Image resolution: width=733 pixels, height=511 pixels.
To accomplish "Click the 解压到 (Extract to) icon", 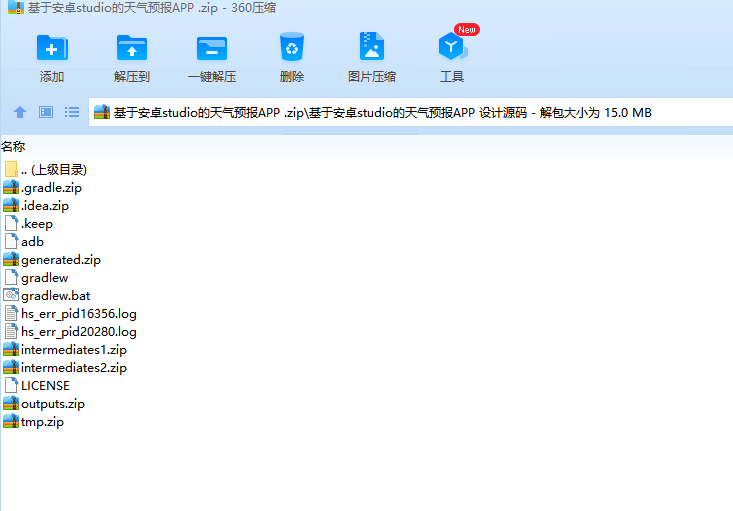I will (x=132, y=47).
